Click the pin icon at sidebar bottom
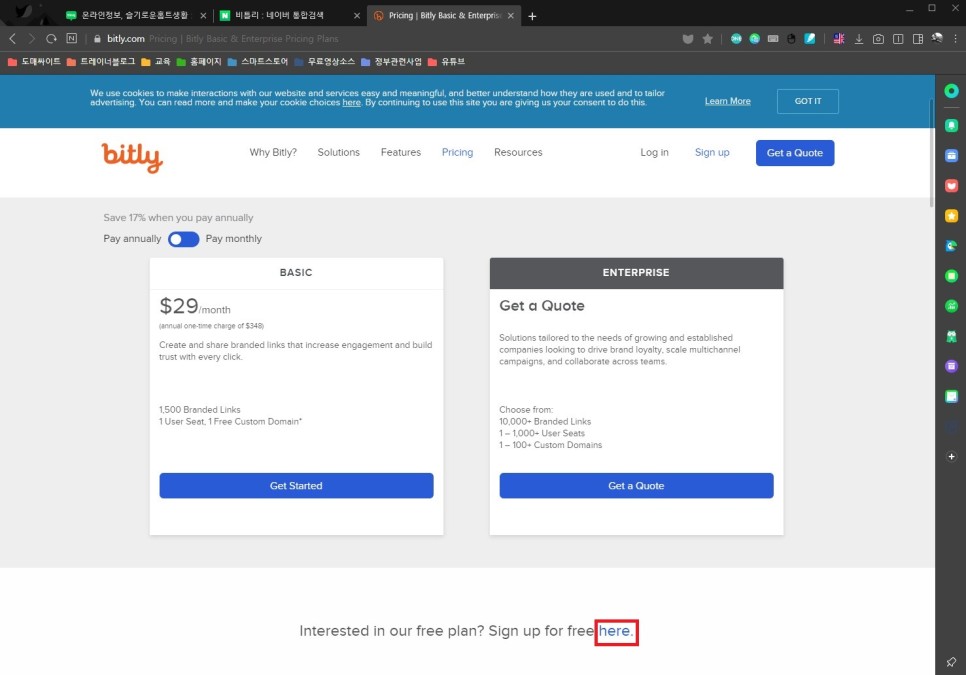966x675 pixels. coord(951,662)
